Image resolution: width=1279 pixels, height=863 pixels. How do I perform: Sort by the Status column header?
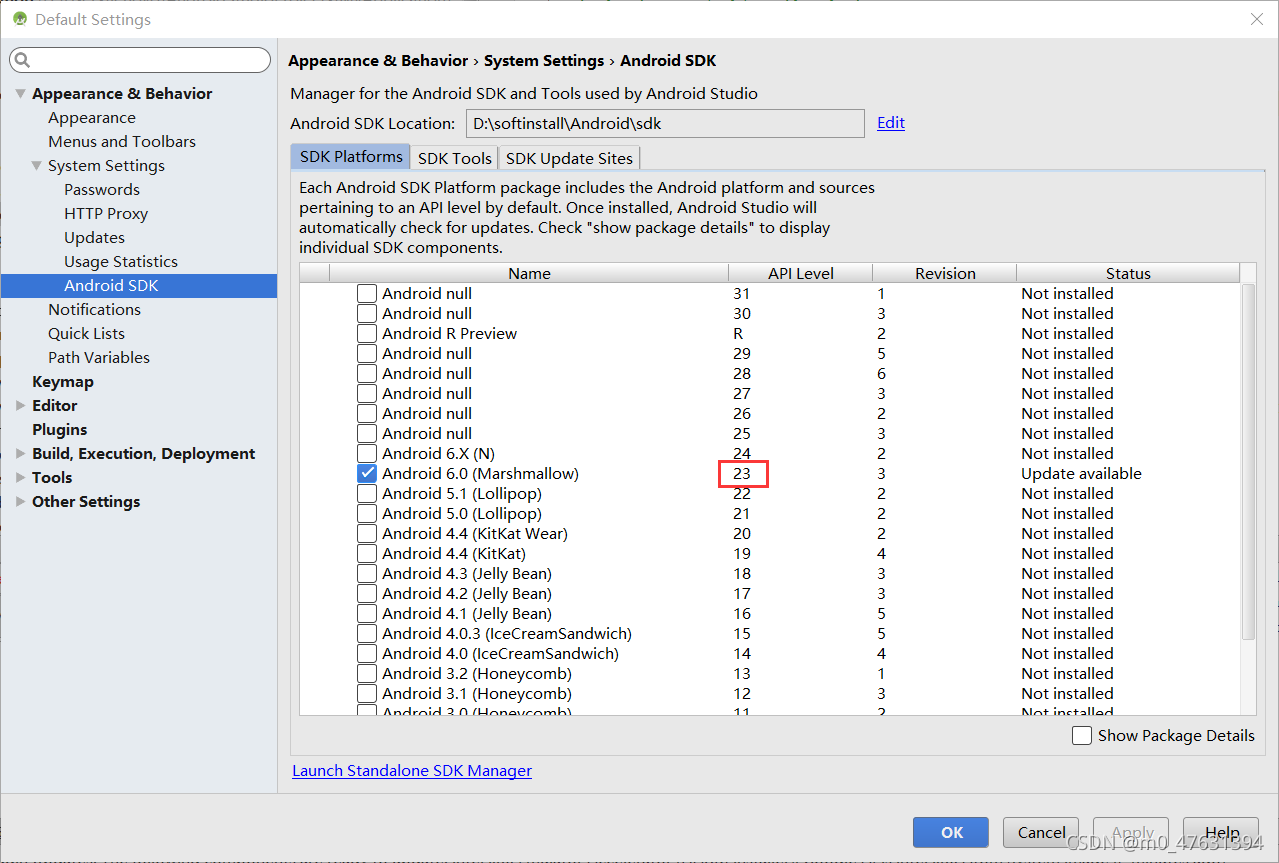point(1128,274)
